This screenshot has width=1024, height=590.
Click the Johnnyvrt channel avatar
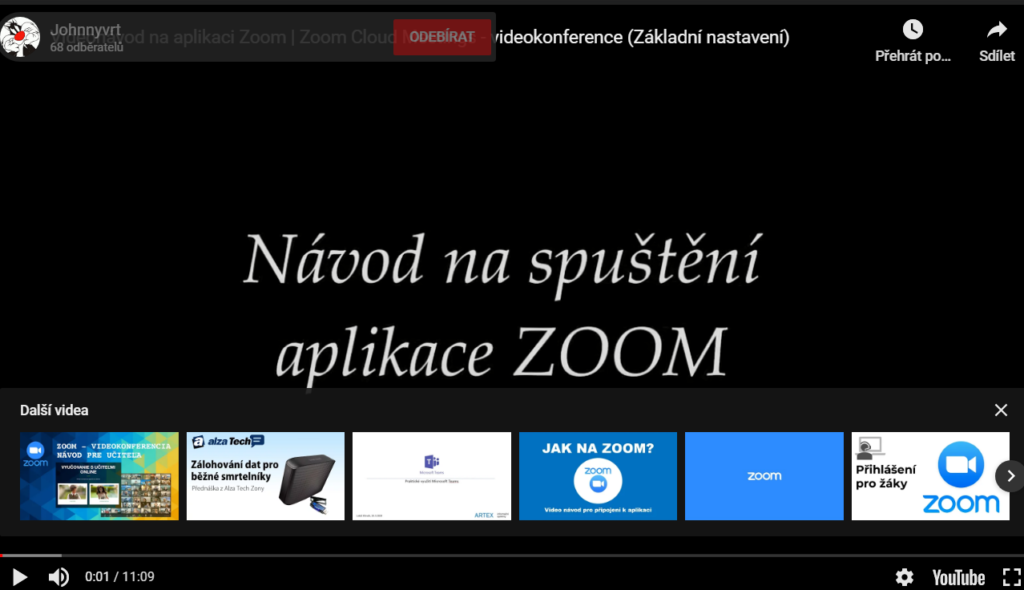tap(20, 37)
